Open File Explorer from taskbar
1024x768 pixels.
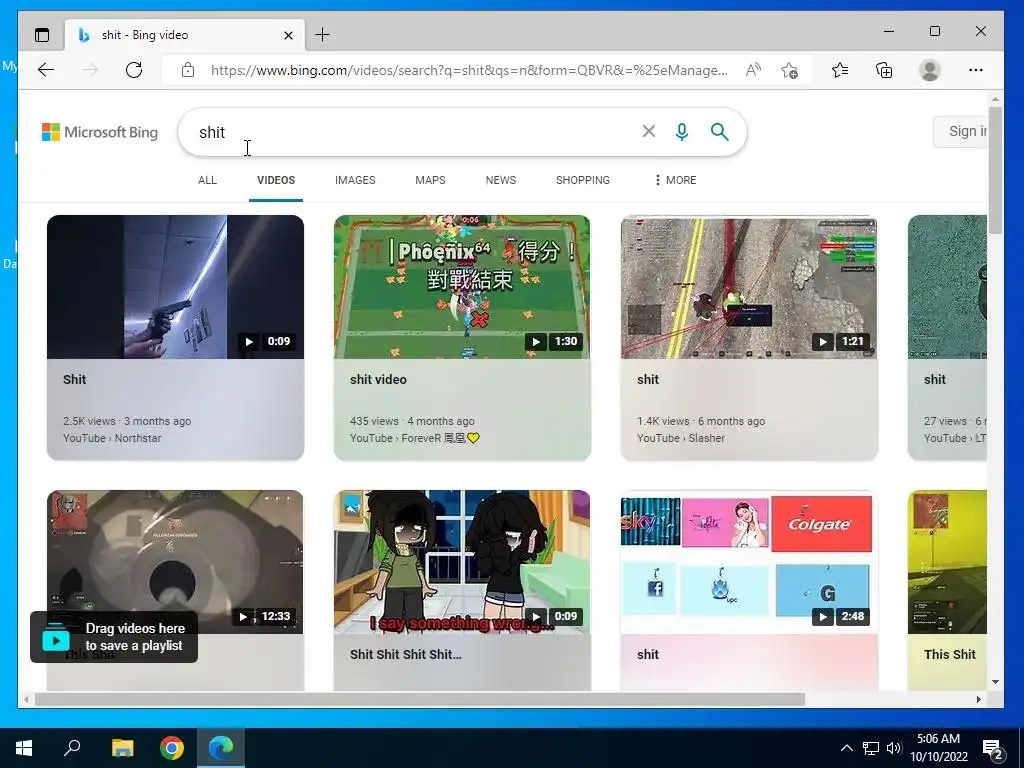pyautogui.click(x=122, y=748)
